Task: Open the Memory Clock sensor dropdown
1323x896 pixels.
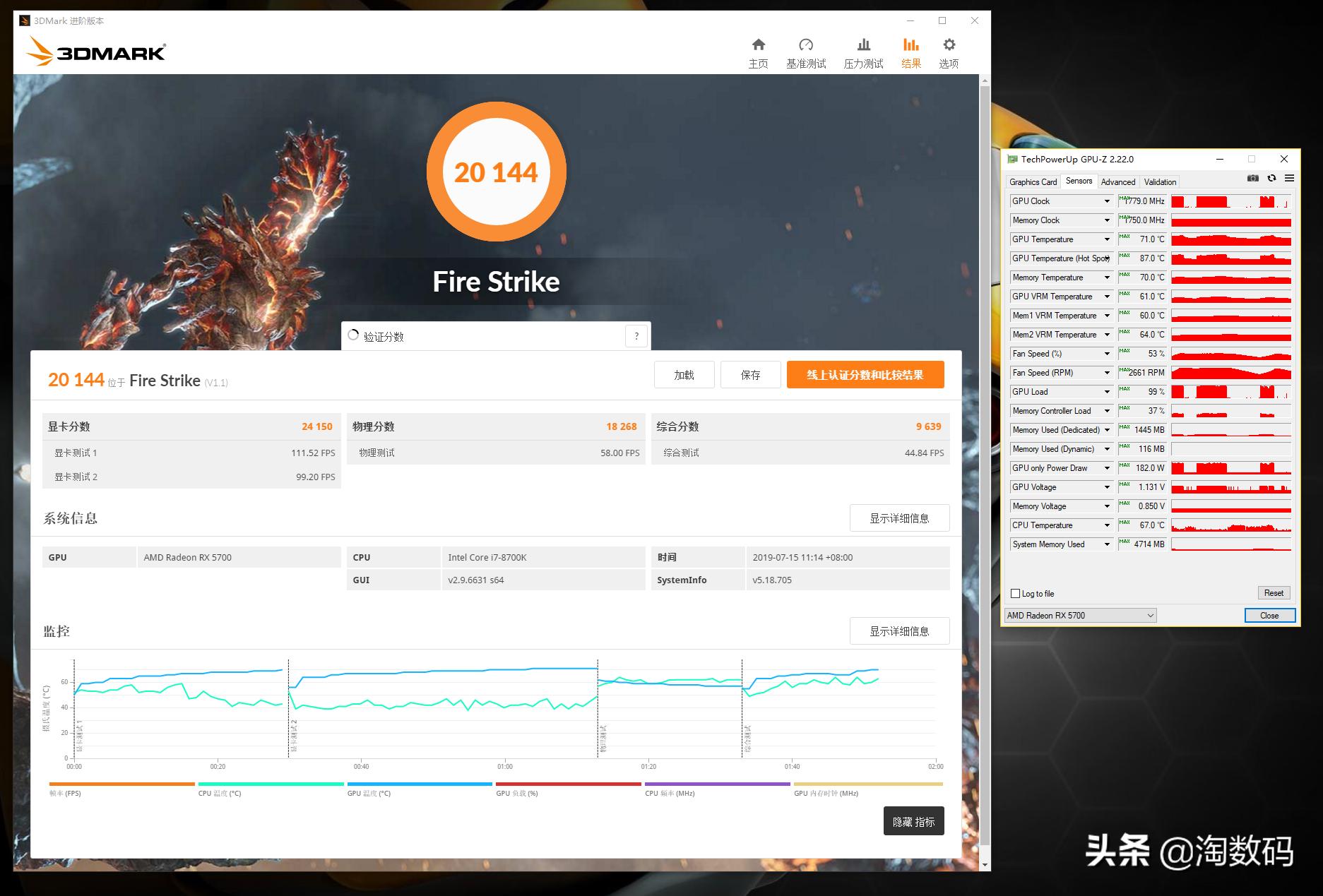Action: [1107, 220]
